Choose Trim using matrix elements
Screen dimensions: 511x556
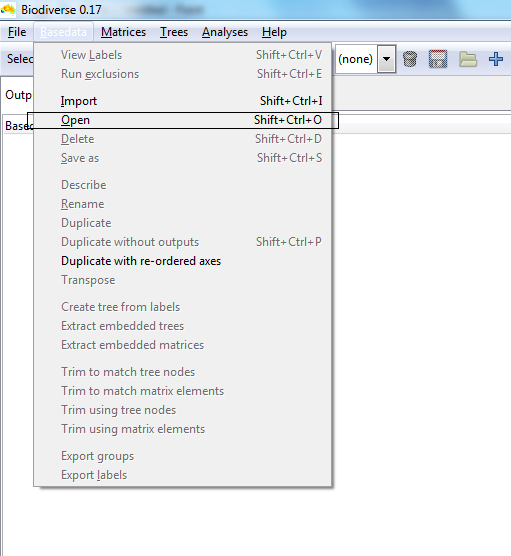[183, 429]
